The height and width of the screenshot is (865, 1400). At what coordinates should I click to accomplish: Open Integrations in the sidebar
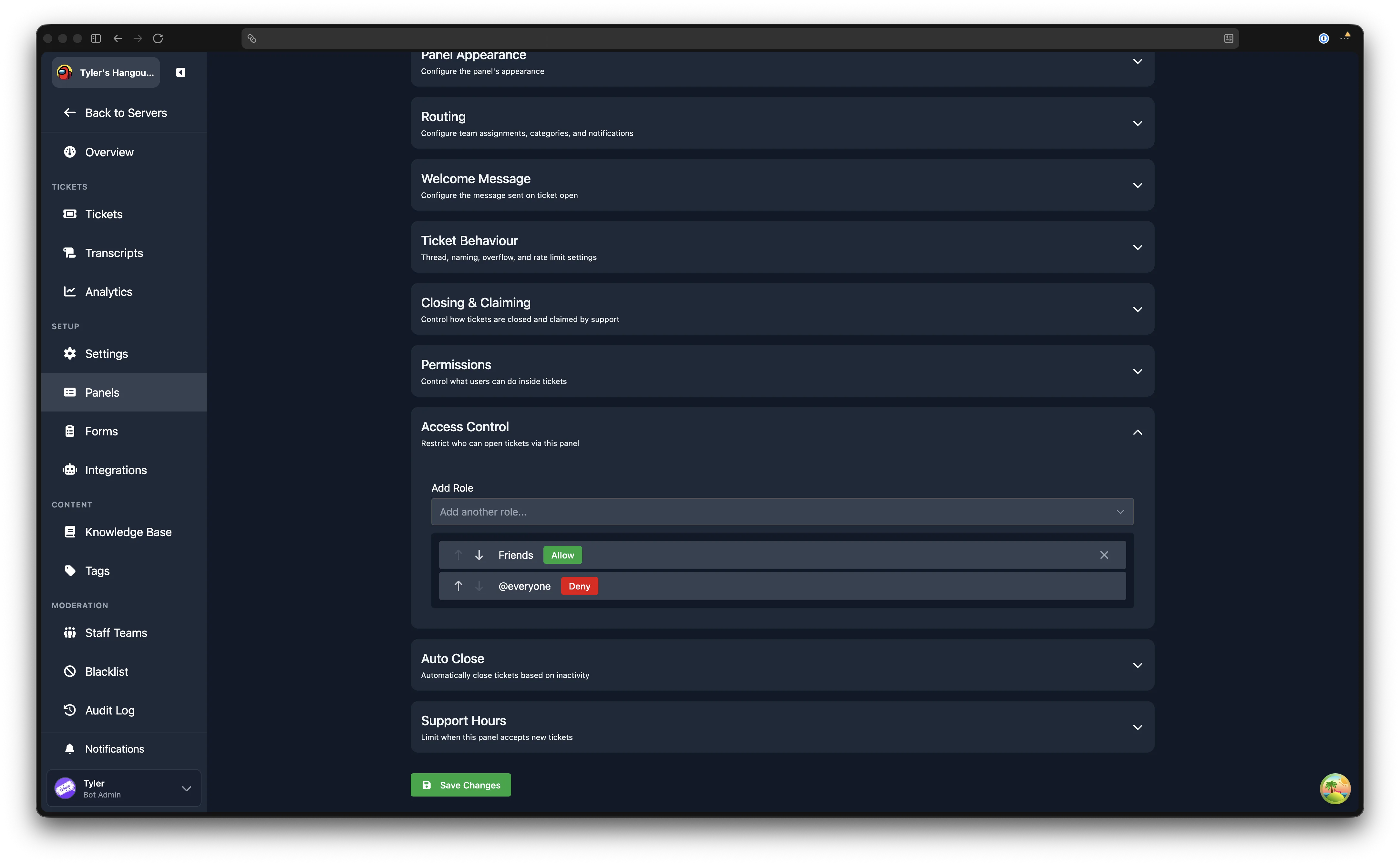click(124, 470)
